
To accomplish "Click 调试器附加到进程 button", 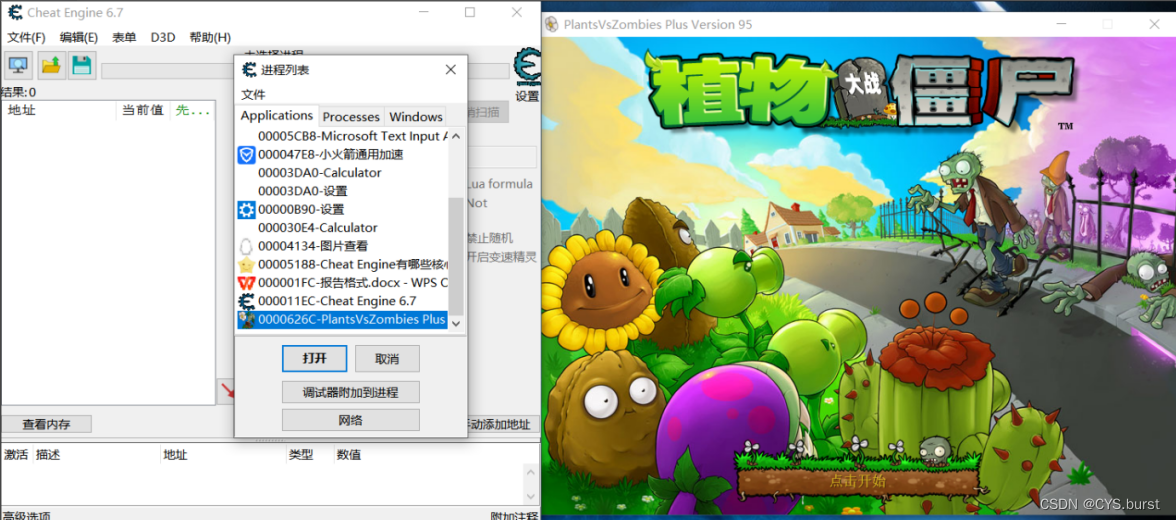I will click(350, 392).
